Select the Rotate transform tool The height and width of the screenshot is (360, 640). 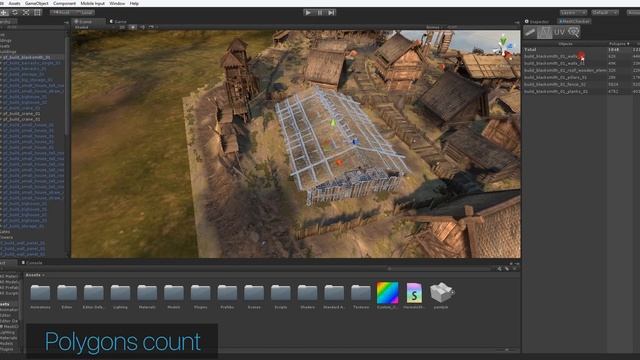pos(15,13)
